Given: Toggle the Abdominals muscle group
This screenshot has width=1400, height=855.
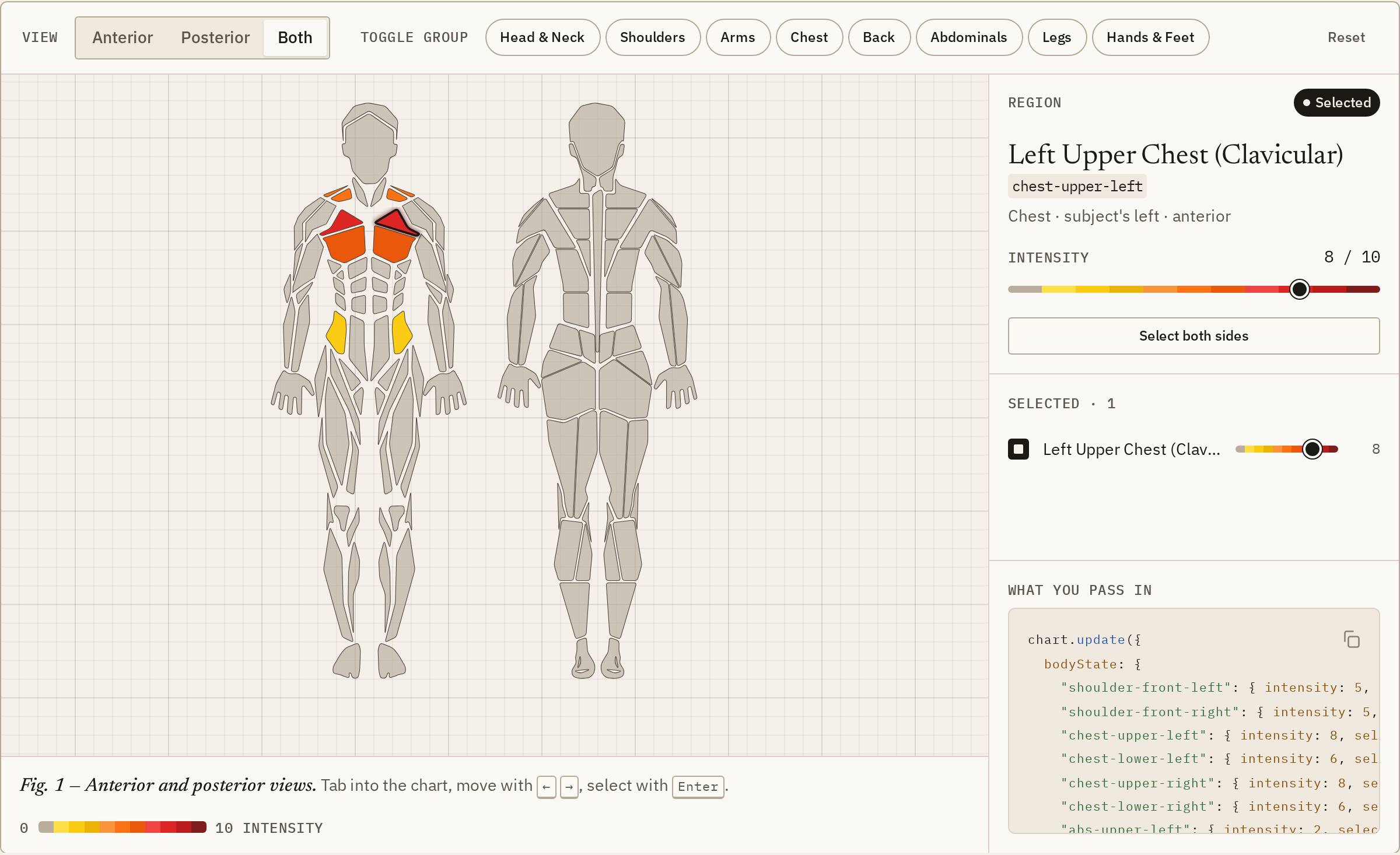Looking at the screenshot, I should pos(969,37).
